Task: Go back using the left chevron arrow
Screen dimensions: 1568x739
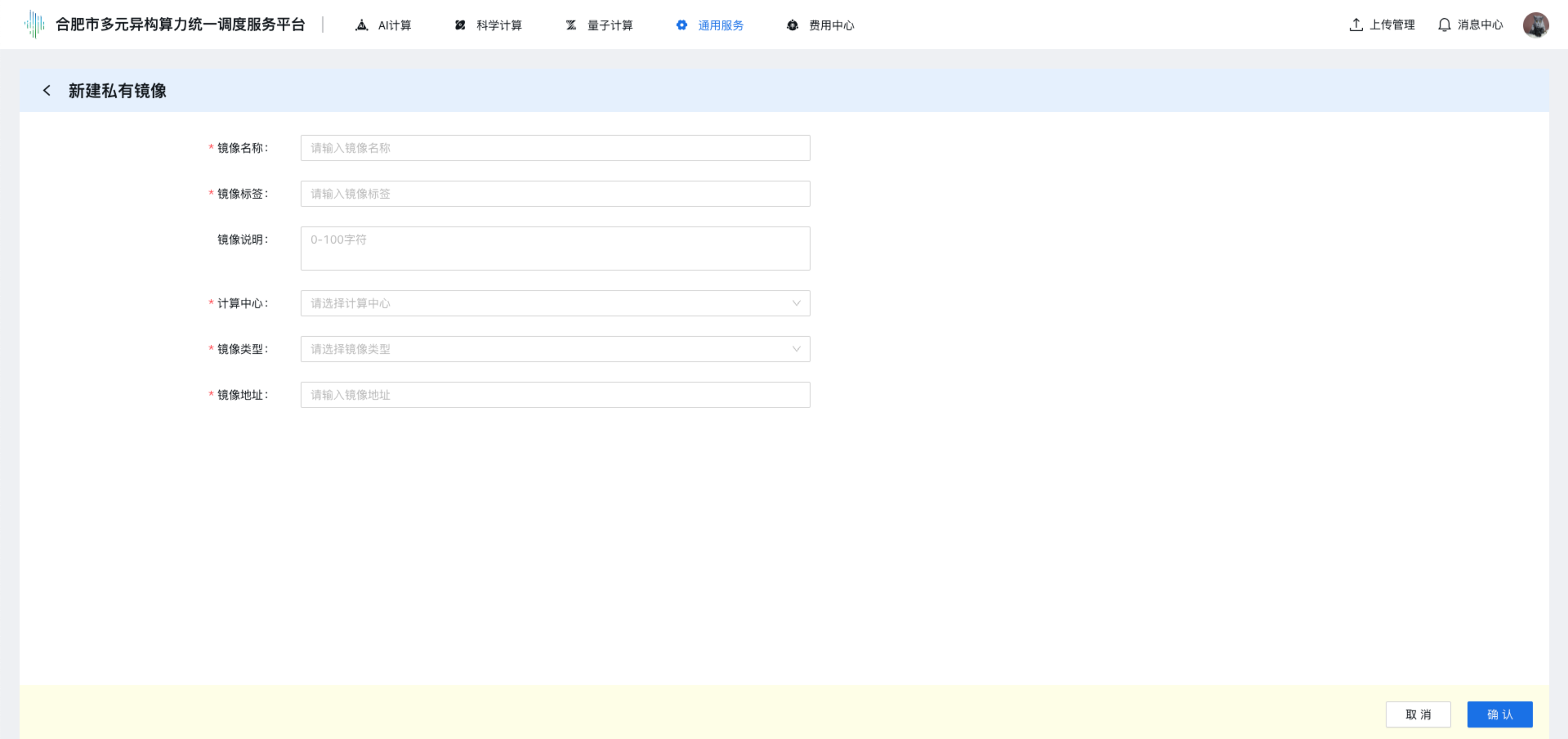Action: 47,91
